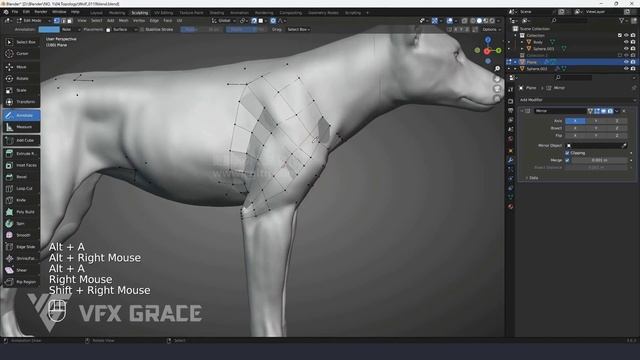This screenshot has width=640, height=360.
Task: Click the annotation color swatch
Action: click(49, 29)
